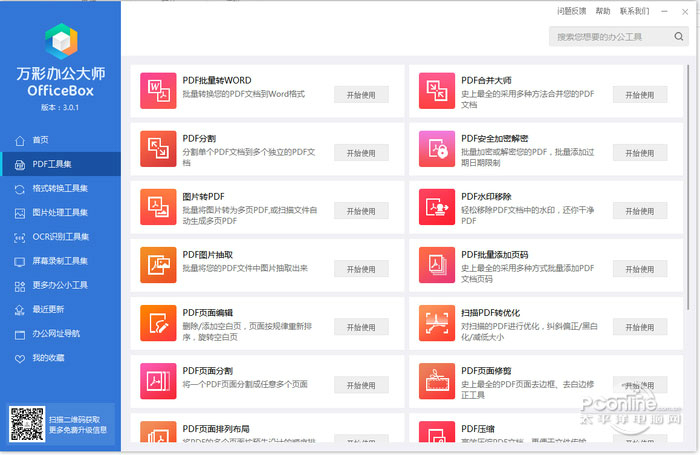This screenshot has width=700, height=455.
Task: Click 开始使用 for 图片转PDF
Action: coord(361,211)
